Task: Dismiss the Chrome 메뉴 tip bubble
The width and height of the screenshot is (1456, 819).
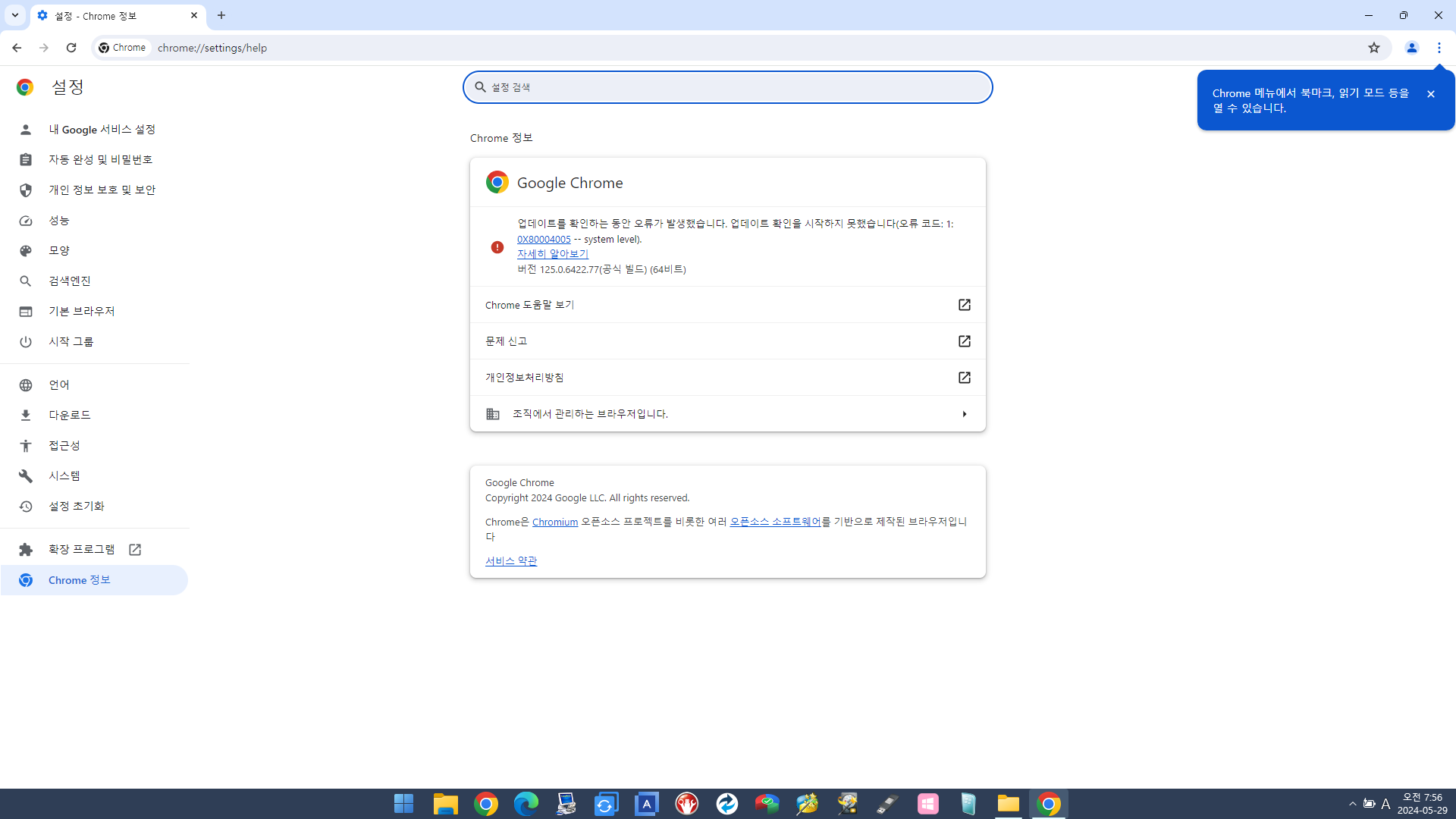Action: coord(1430,94)
